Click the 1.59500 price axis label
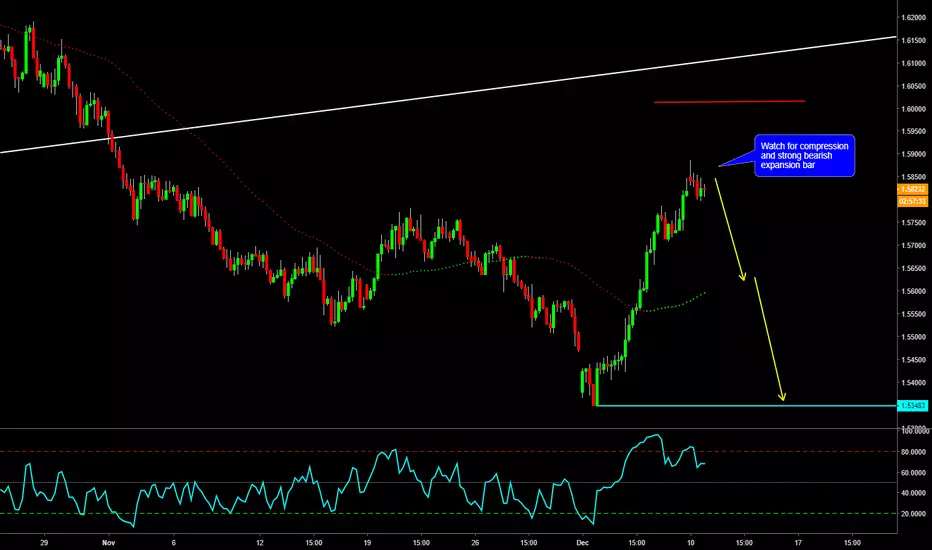 pos(914,131)
